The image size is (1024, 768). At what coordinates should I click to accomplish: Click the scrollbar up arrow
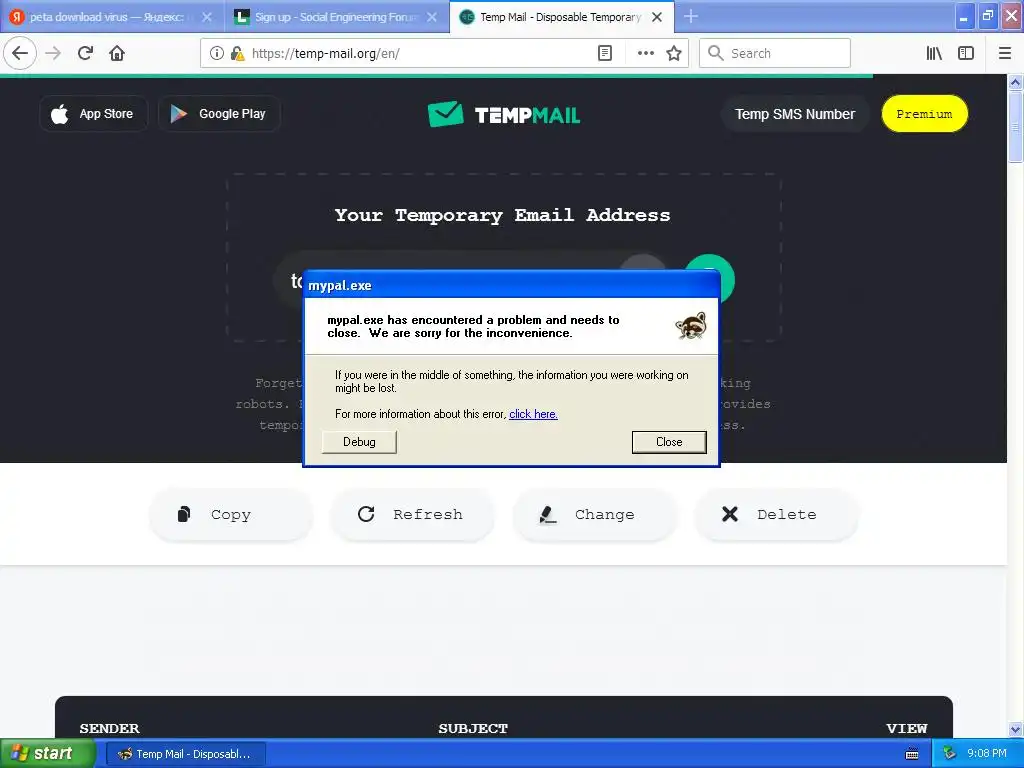1016,82
